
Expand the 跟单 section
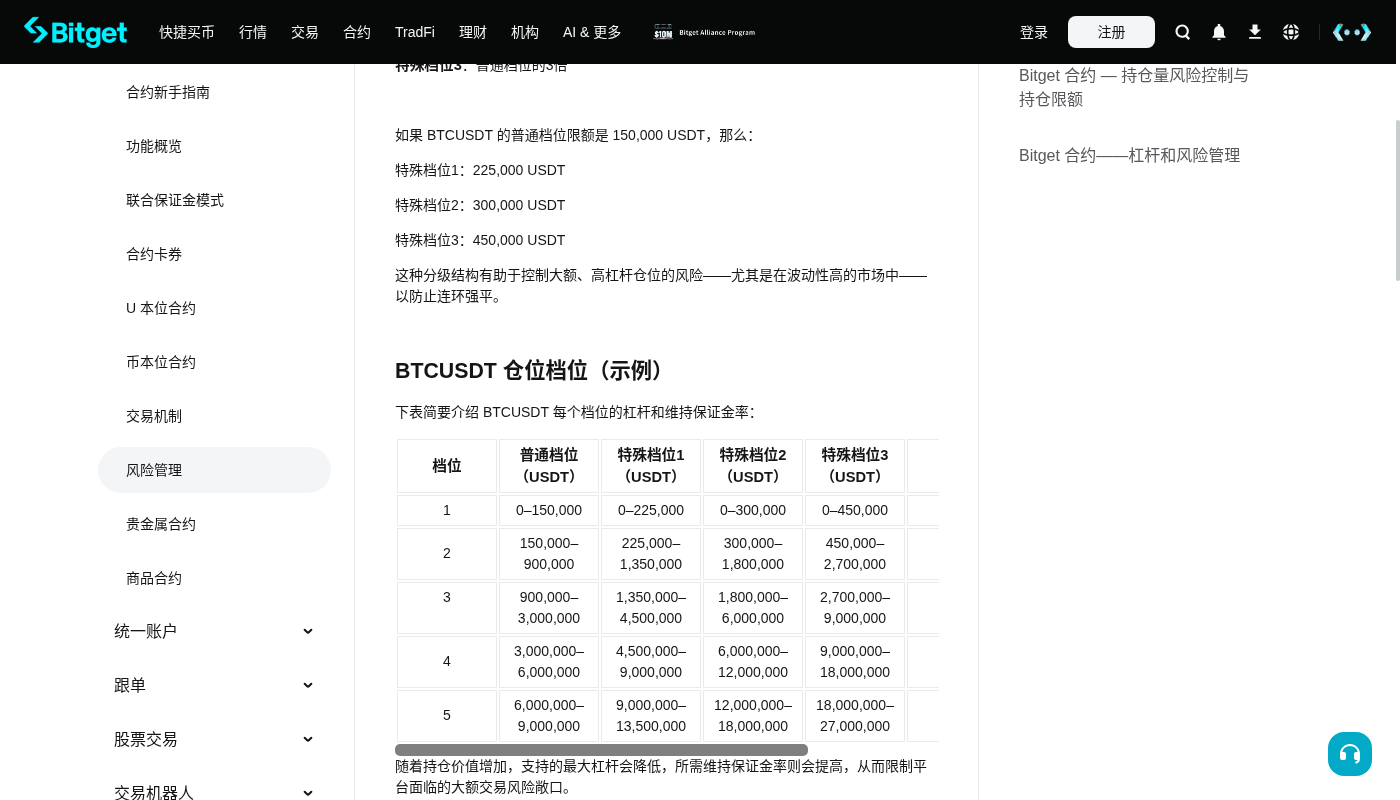pyautogui.click(x=214, y=685)
